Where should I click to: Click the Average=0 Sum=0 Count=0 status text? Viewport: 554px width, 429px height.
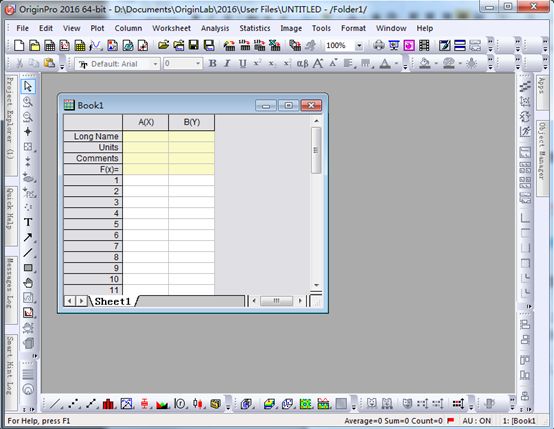coord(393,421)
